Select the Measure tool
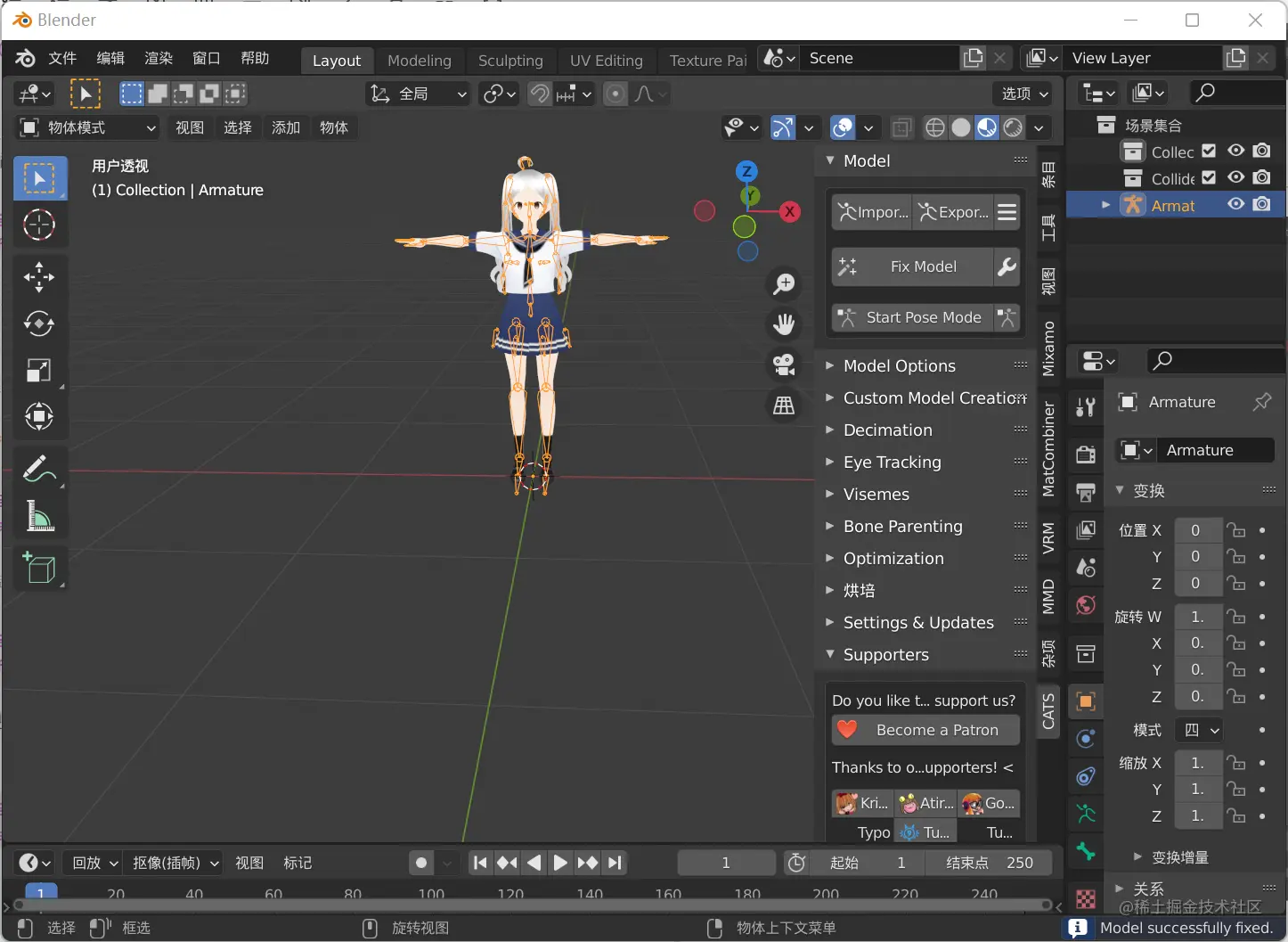Image resolution: width=1288 pixels, height=942 pixels. (39, 517)
